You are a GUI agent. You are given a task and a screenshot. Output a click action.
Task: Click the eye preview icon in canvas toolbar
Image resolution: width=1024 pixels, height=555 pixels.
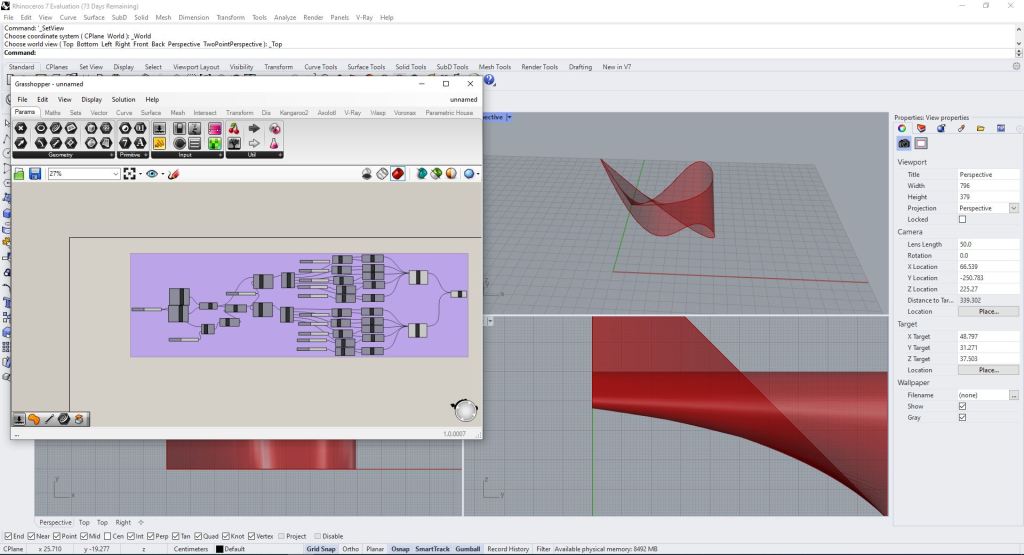click(152, 174)
